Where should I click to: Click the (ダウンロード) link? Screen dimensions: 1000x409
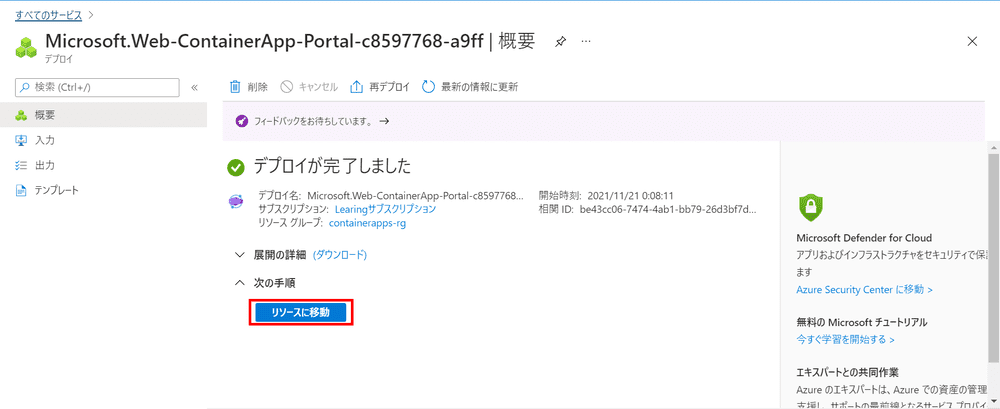(340, 255)
